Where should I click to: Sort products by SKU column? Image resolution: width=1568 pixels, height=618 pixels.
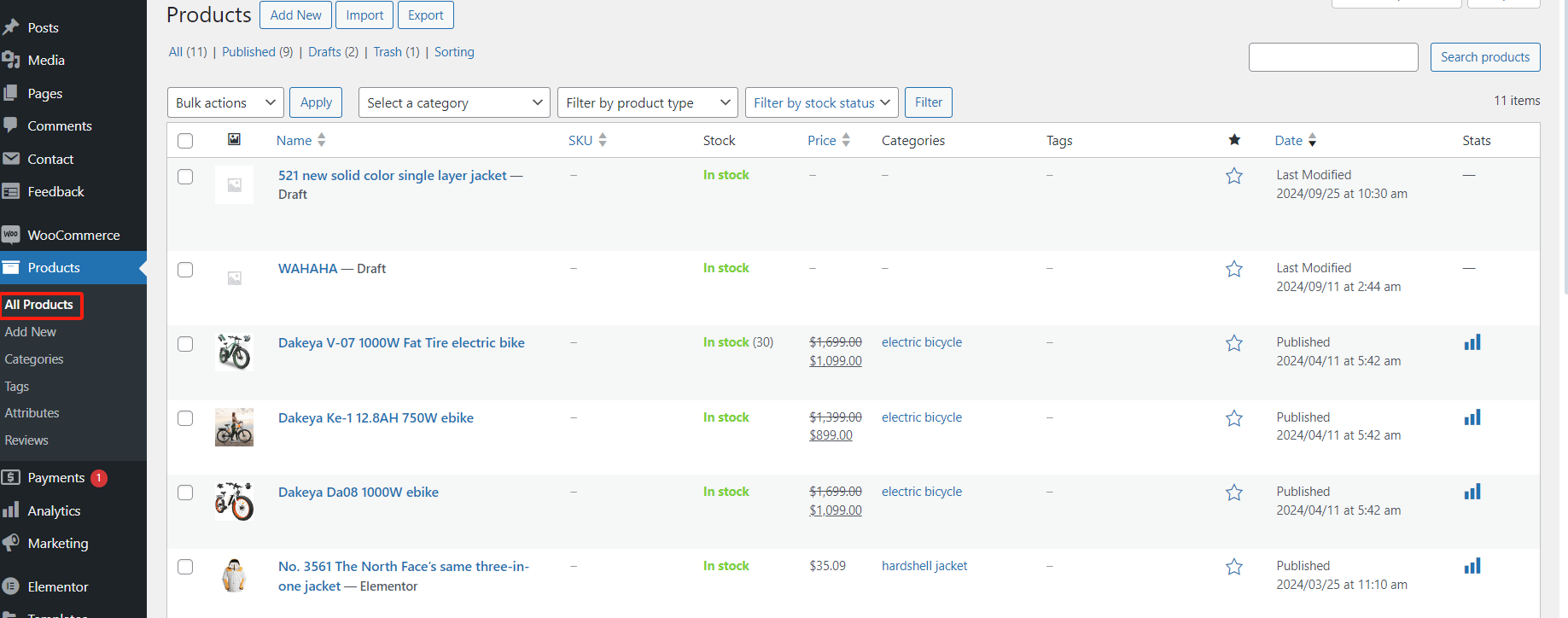(x=587, y=140)
